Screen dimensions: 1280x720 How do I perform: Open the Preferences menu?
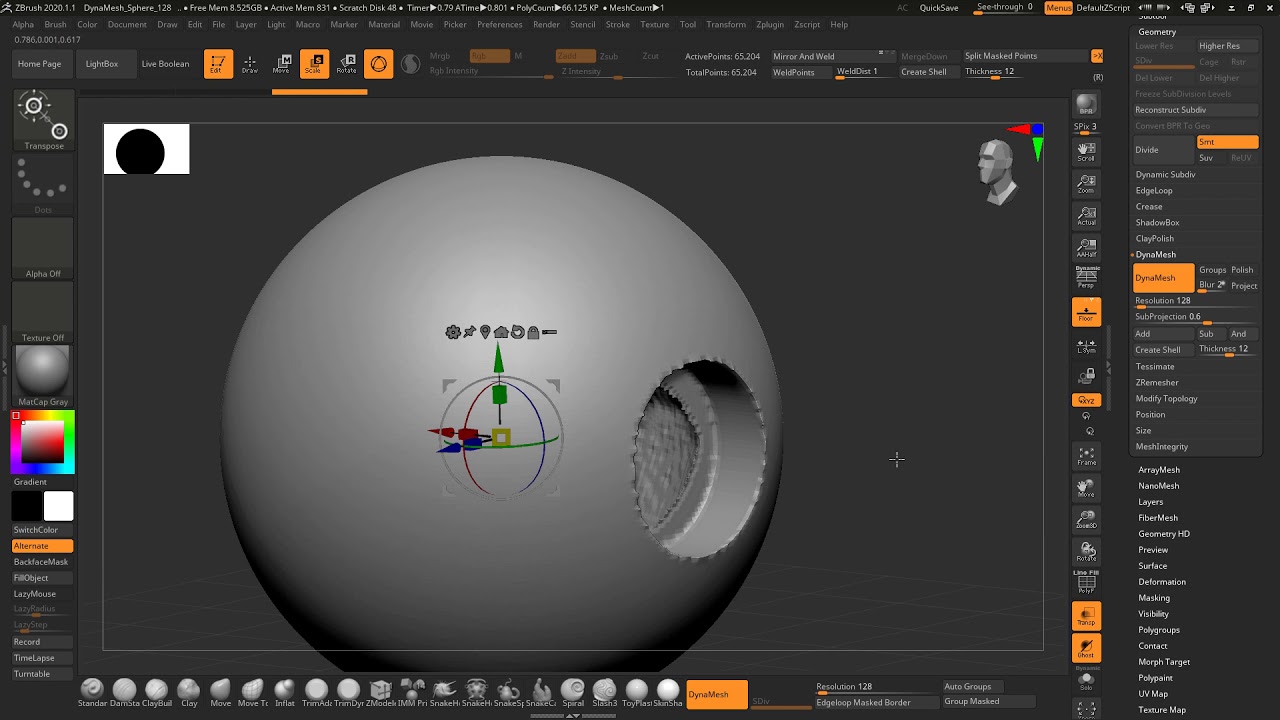click(499, 24)
